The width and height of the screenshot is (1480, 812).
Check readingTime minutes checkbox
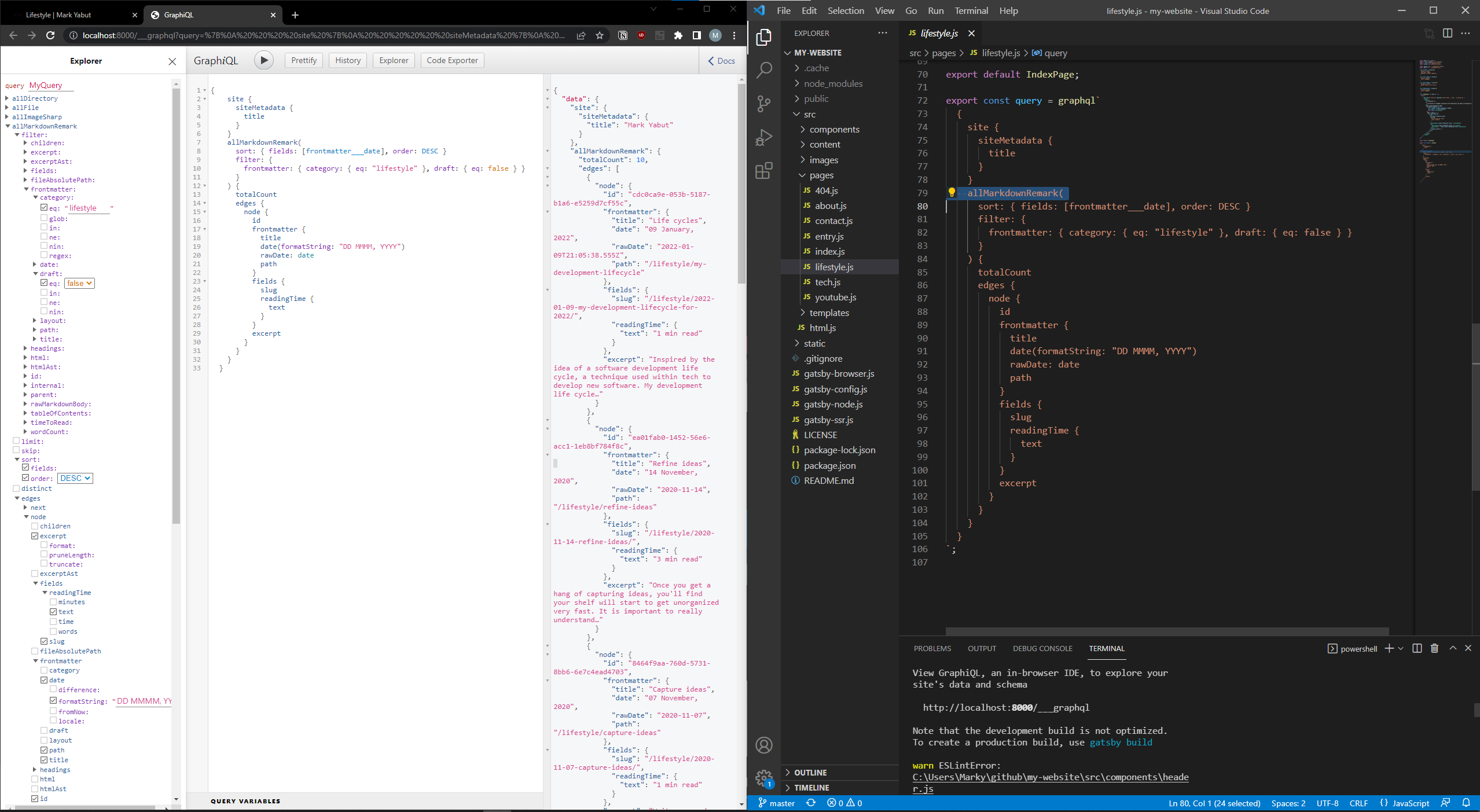(x=53, y=602)
